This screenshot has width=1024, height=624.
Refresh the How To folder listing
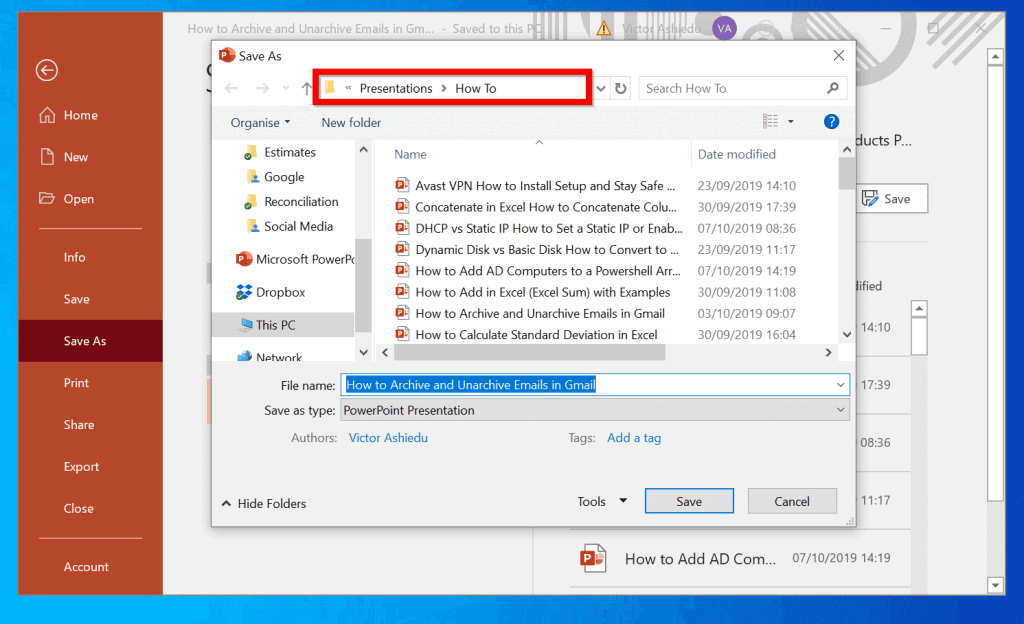(x=620, y=88)
